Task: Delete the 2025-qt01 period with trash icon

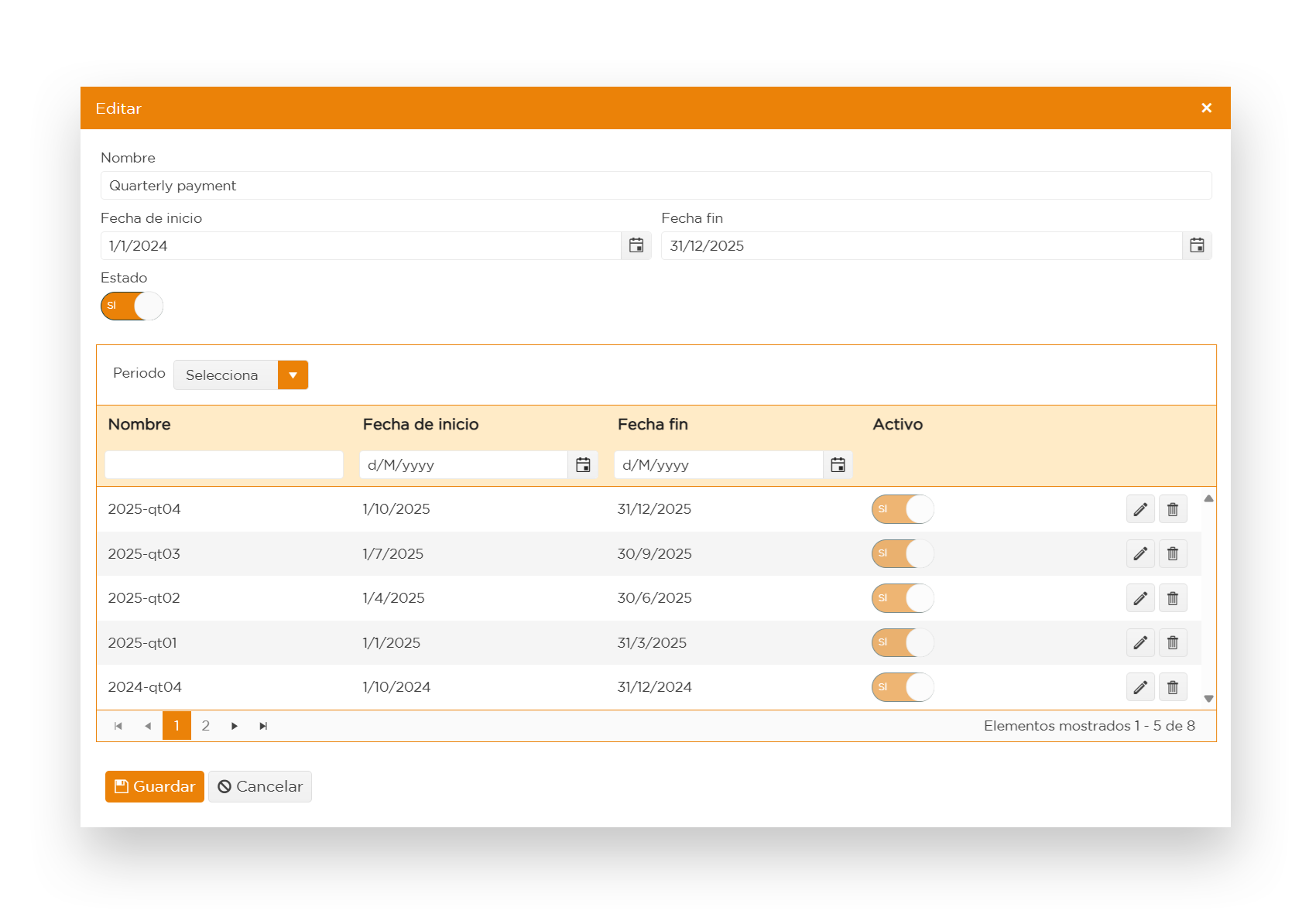Action: click(x=1173, y=643)
